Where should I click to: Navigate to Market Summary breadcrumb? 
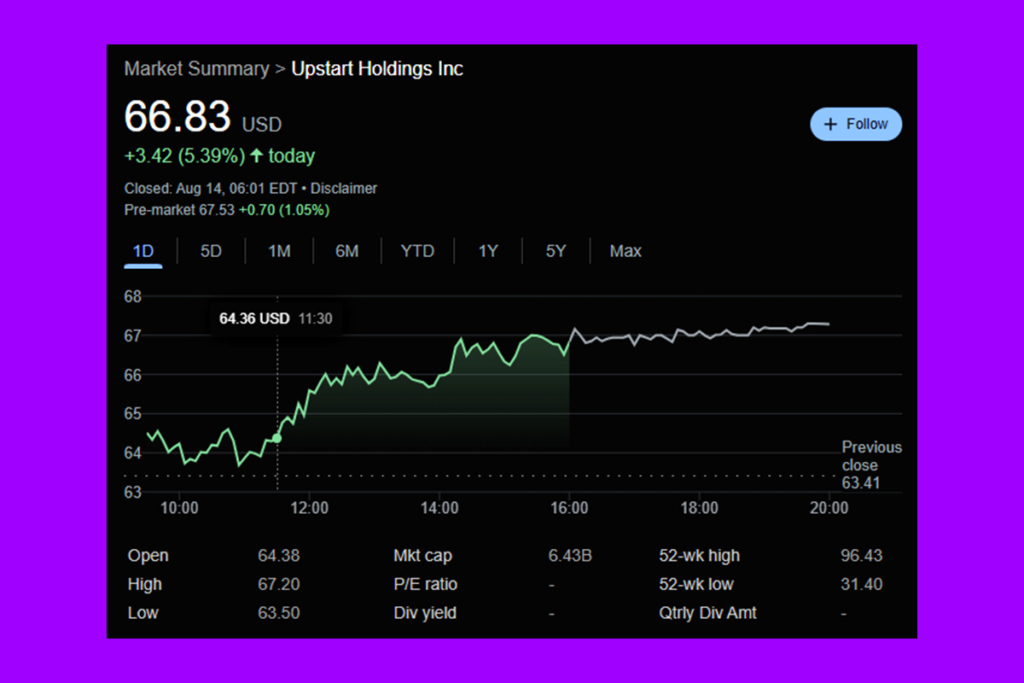click(x=196, y=68)
